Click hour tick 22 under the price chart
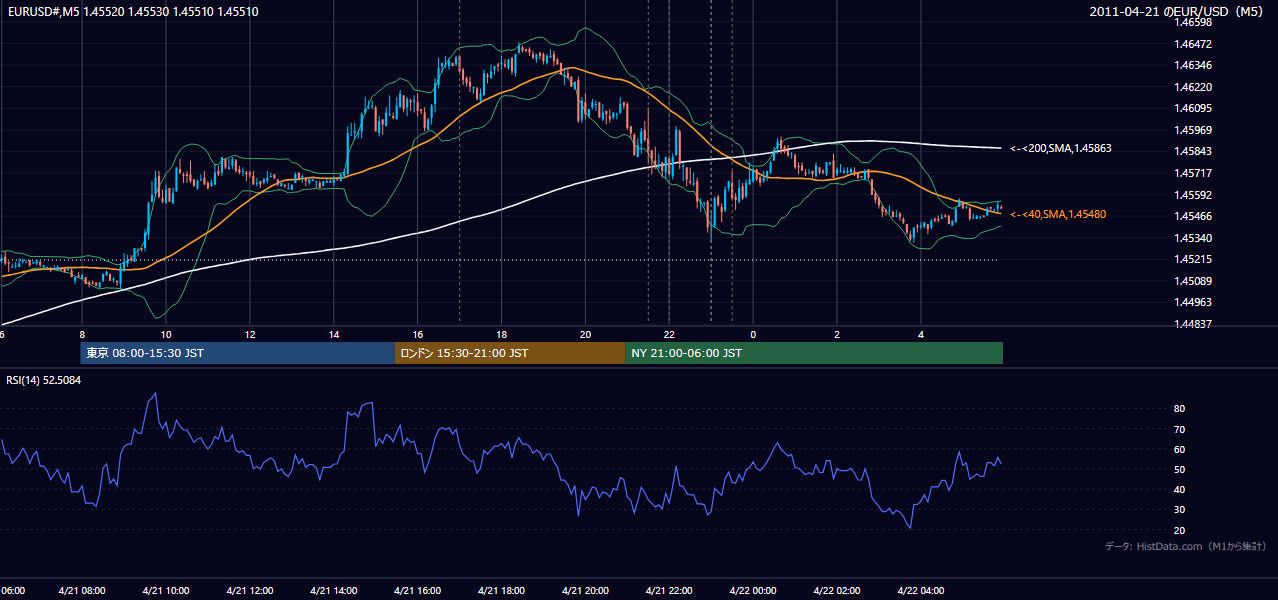The height and width of the screenshot is (600, 1278). click(x=670, y=334)
